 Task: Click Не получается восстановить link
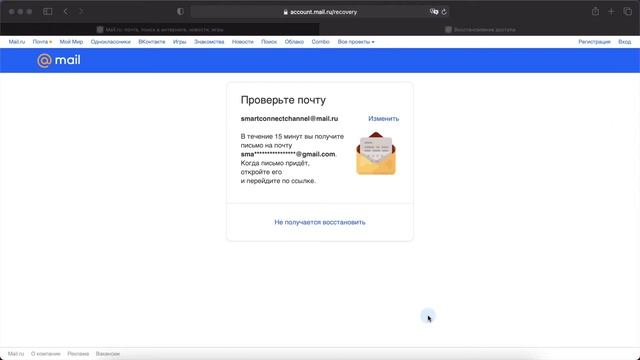click(x=320, y=222)
